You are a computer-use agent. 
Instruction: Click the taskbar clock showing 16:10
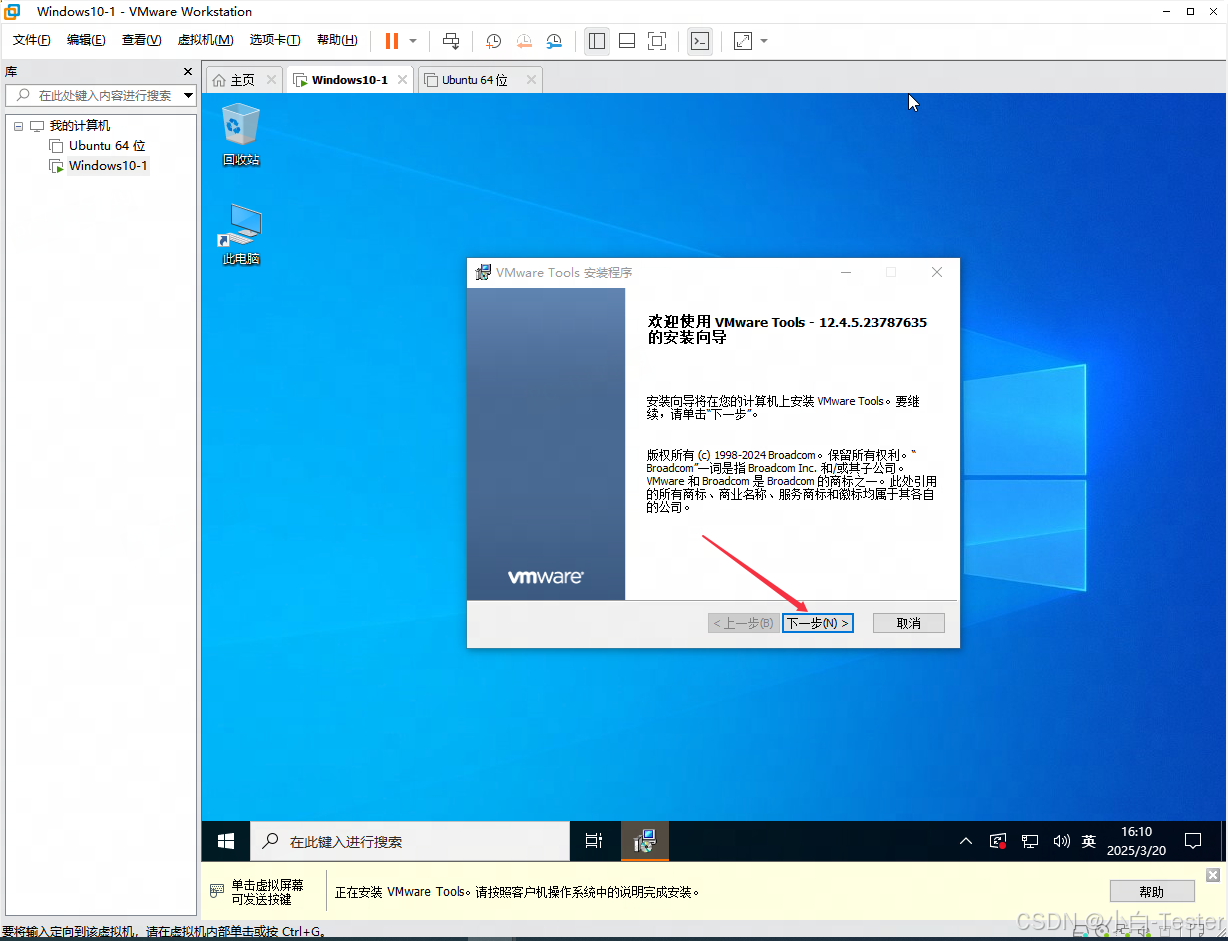coord(1136,841)
